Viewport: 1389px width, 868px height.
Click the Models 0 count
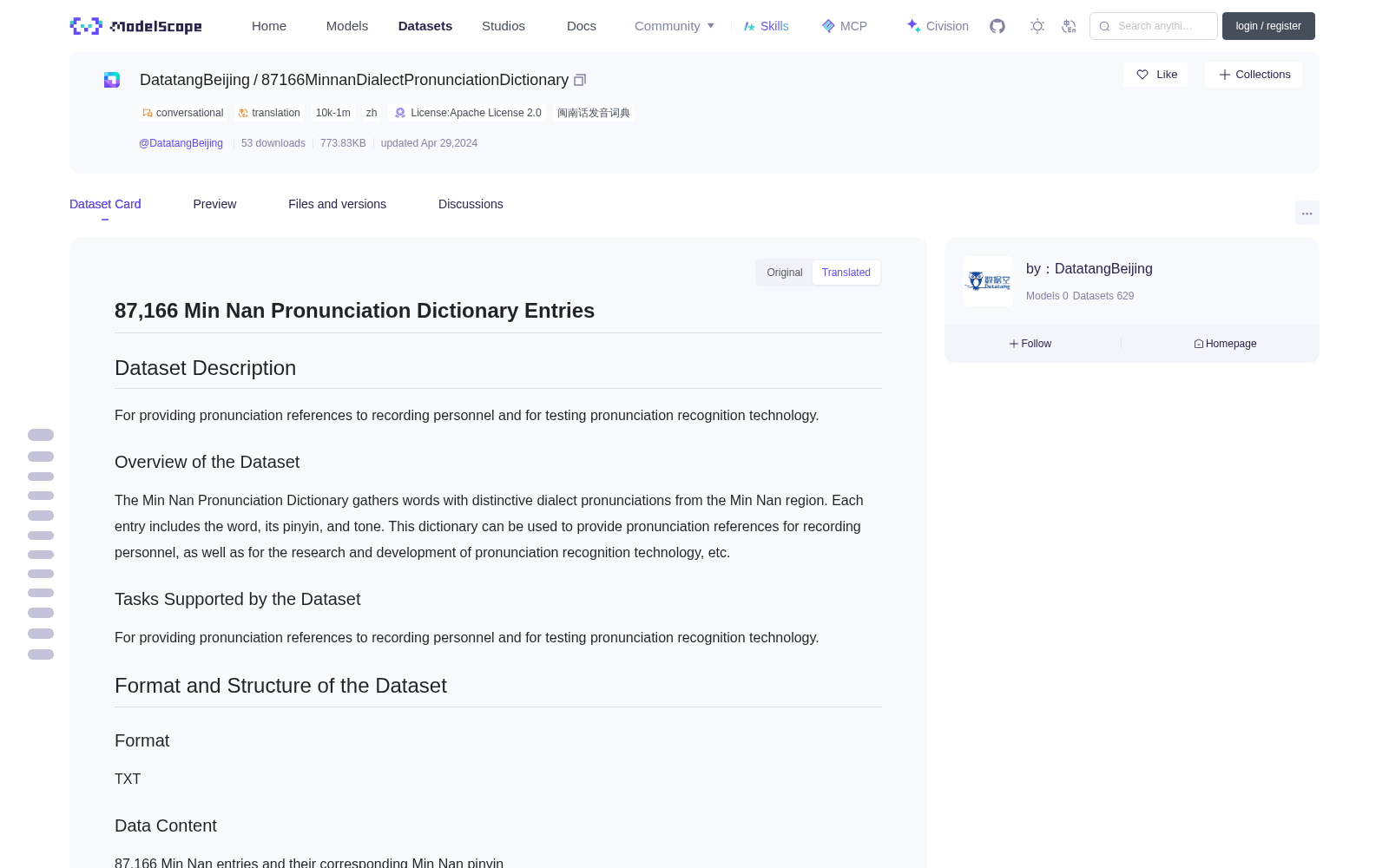coord(1047,296)
